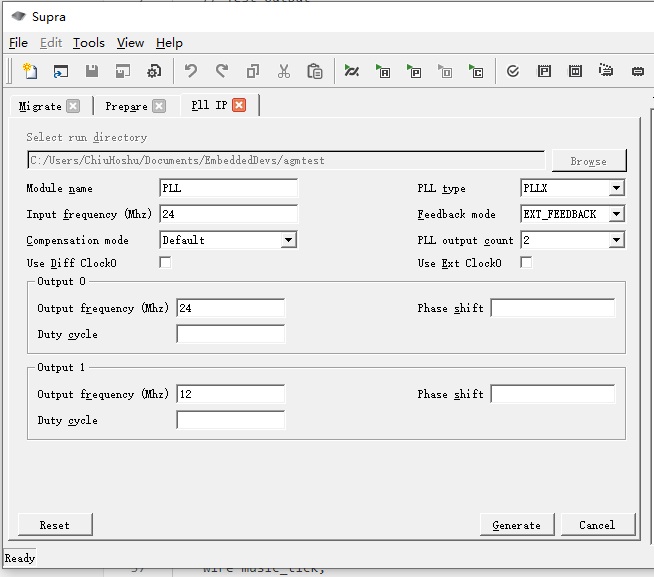Click the Reset button
654x577 pixels.
point(55,525)
